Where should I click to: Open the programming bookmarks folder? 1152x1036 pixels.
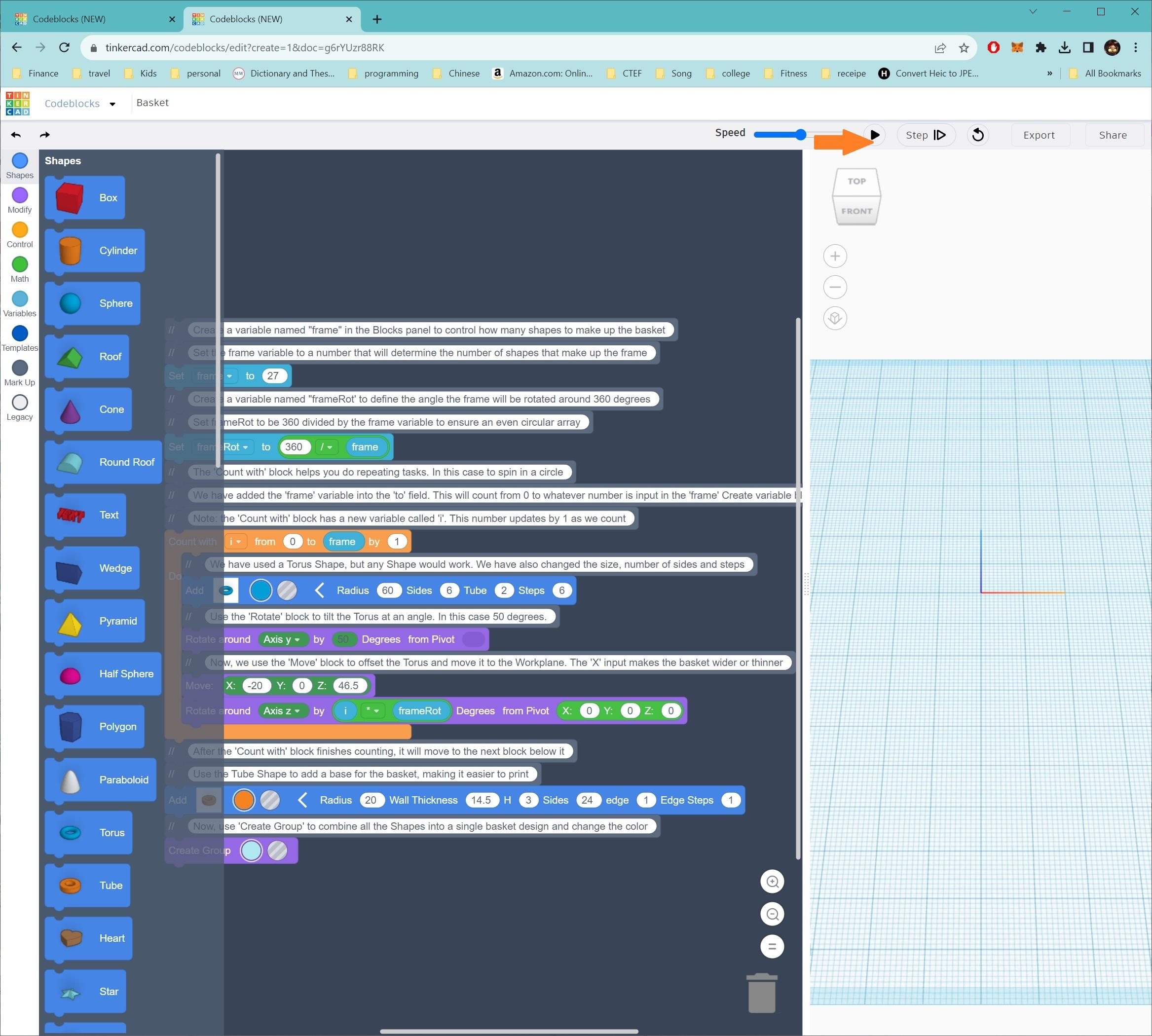pyautogui.click(x=391, y=73)
